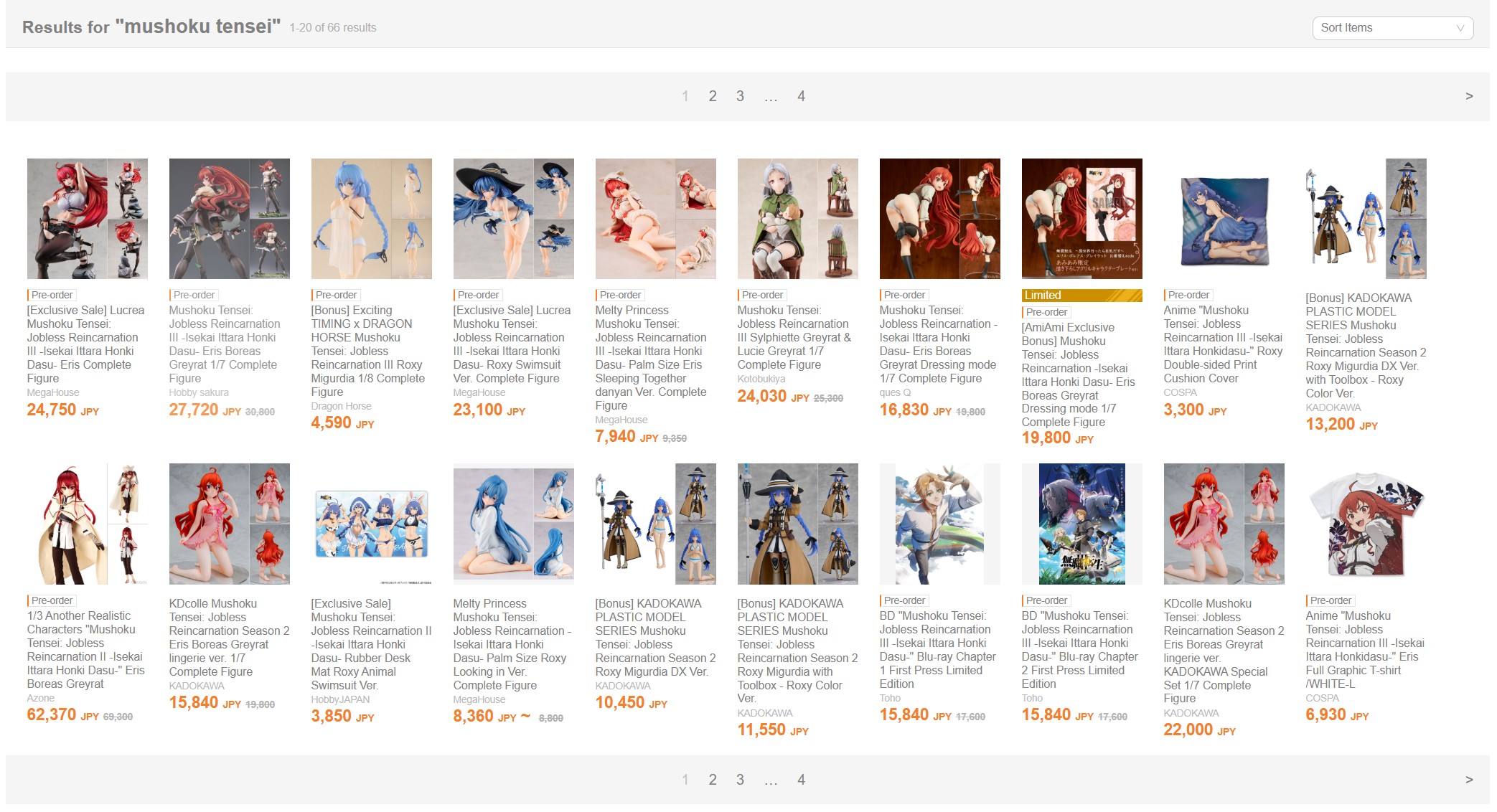Image resolution: width=1497 pixels, height=812 pixels.
Task: Open thumbnail of Azone 1/3 Eris Boreas Greyrat doll
Action: (88, 524)
